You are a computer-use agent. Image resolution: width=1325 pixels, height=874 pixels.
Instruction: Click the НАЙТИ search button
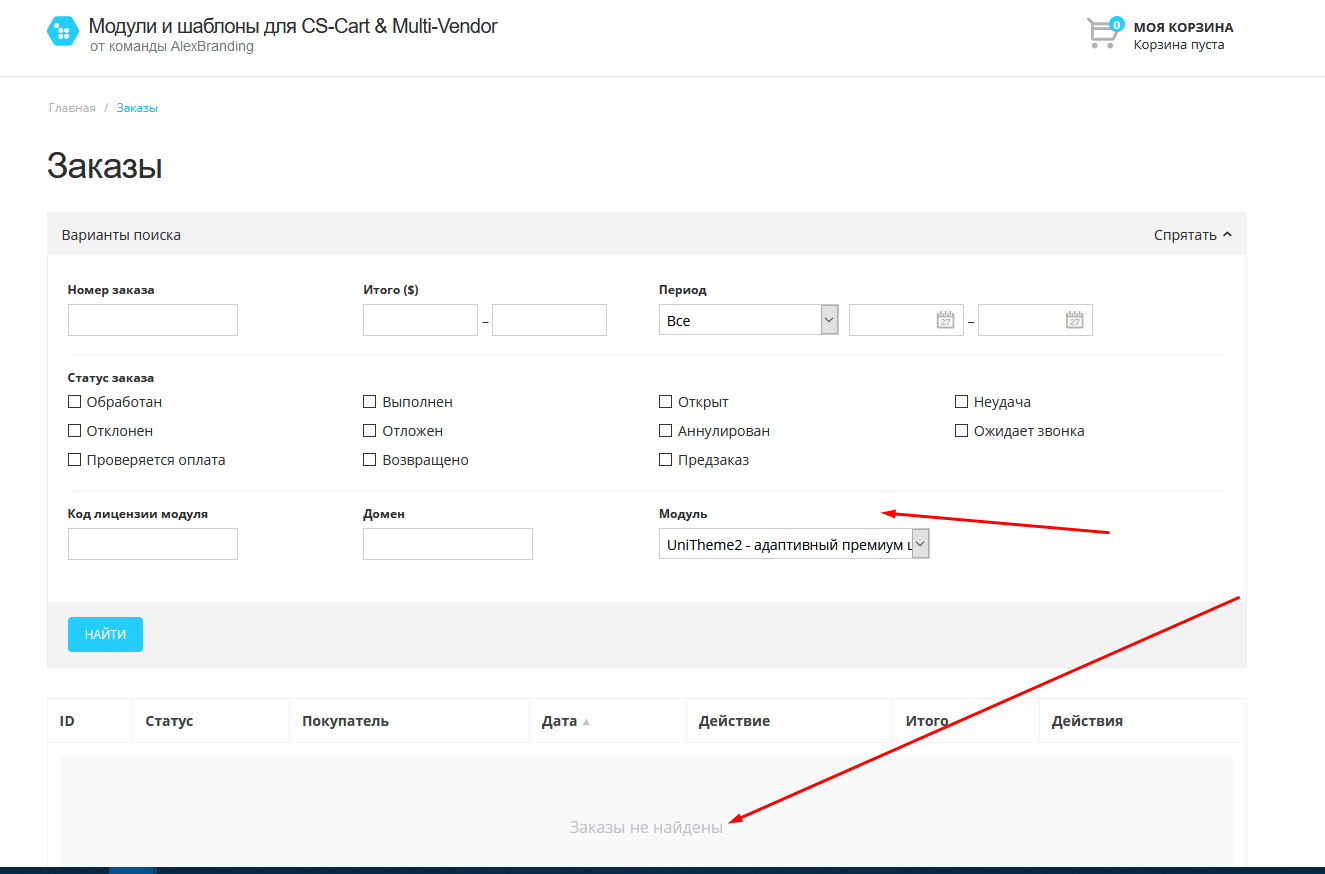[x=105, y=634]
